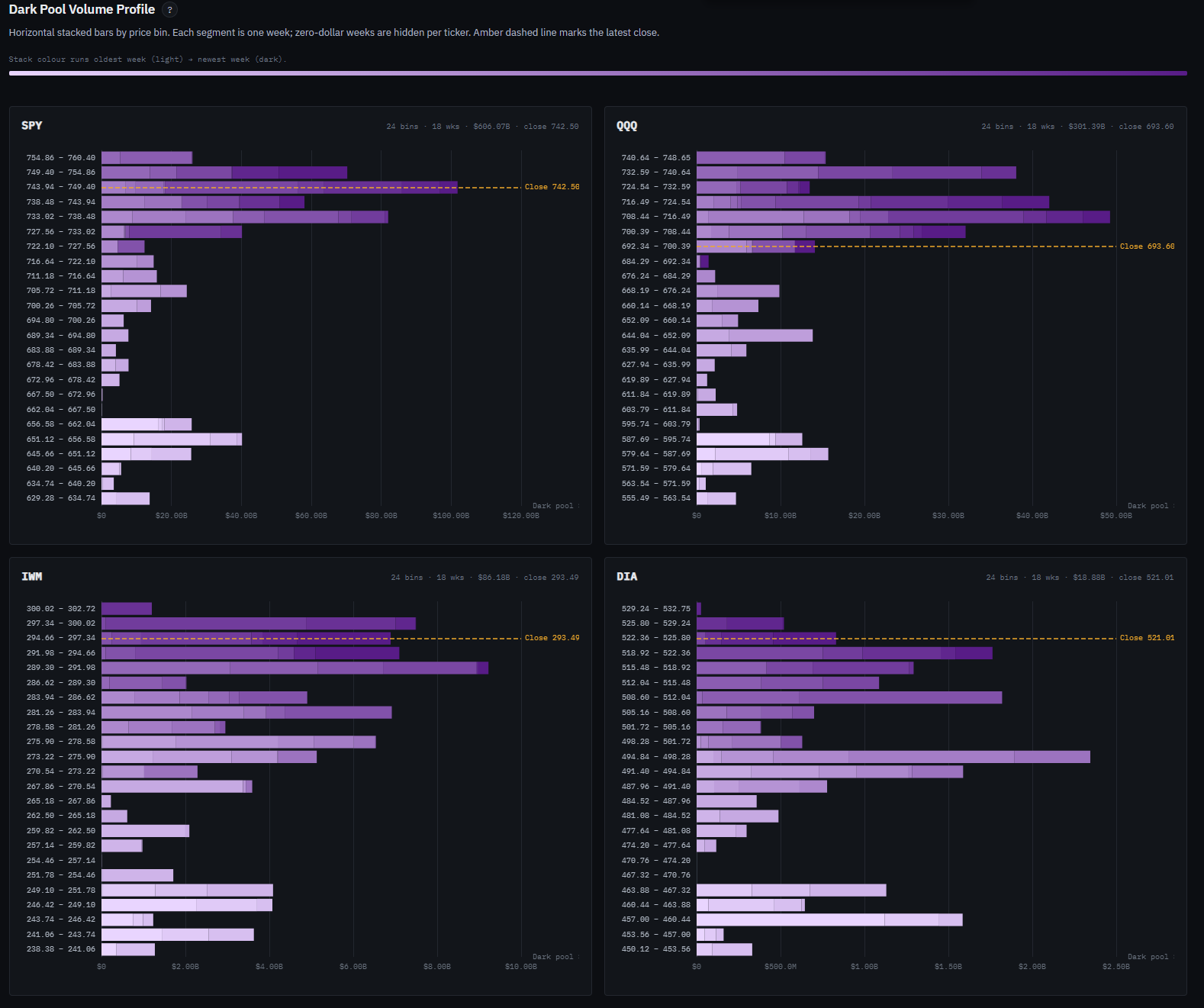Viewport: 1204px width, 1008px height.
Task: Select the IWM bin label 300.02 – 302.72
Action: 61,609
